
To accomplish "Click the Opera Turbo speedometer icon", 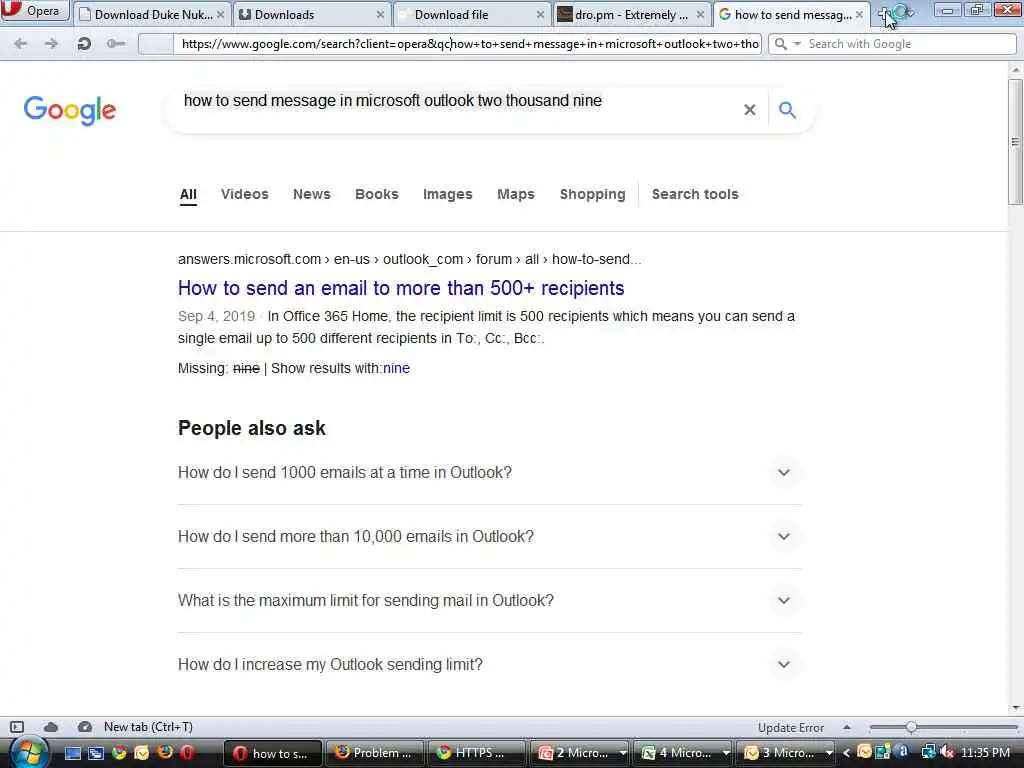I will click(84, 727).
